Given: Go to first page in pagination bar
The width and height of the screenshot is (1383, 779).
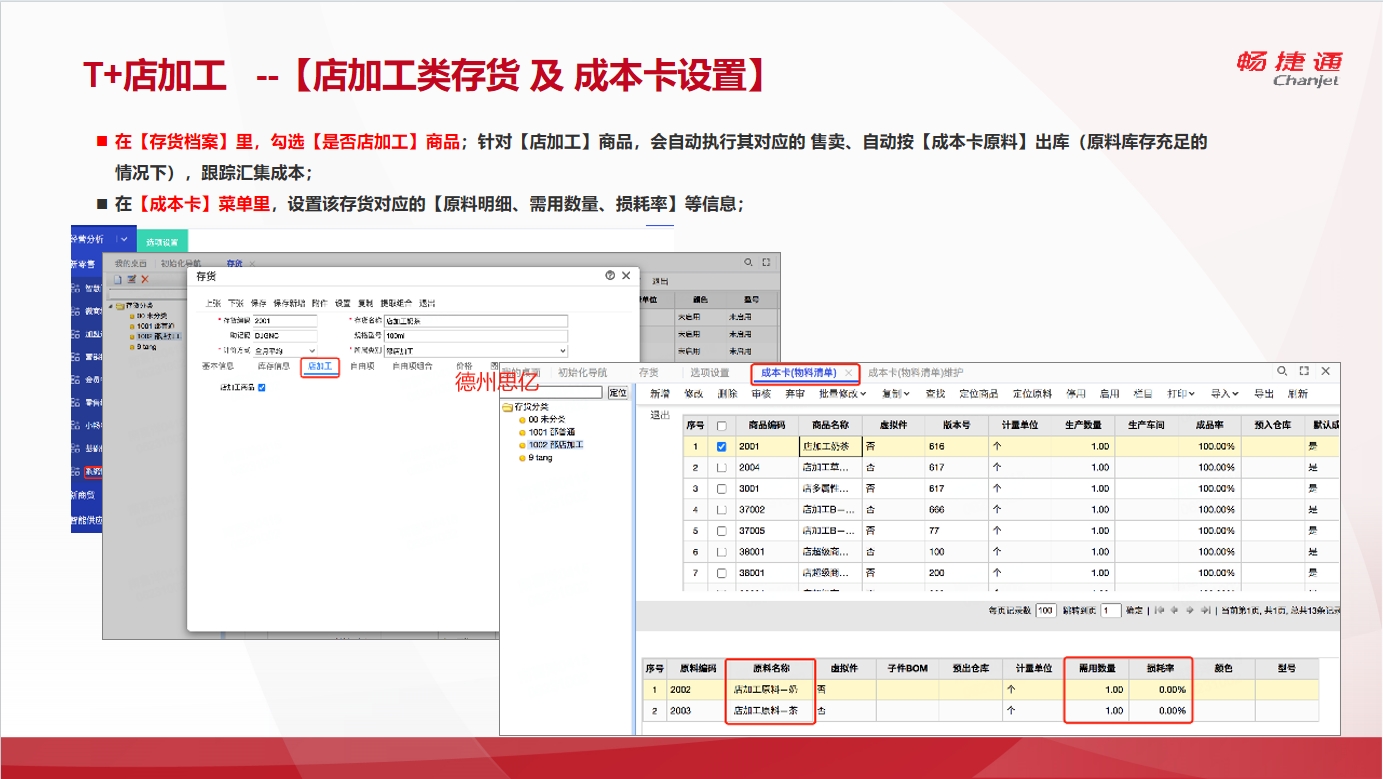Looking at the screenshot, I should [x=1160, y=610].
